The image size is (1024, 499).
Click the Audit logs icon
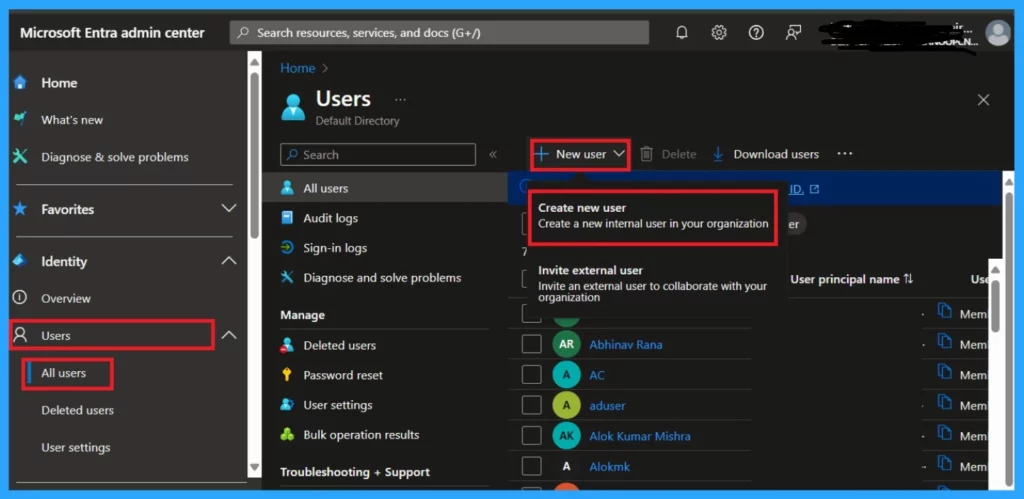coord(287,218)
